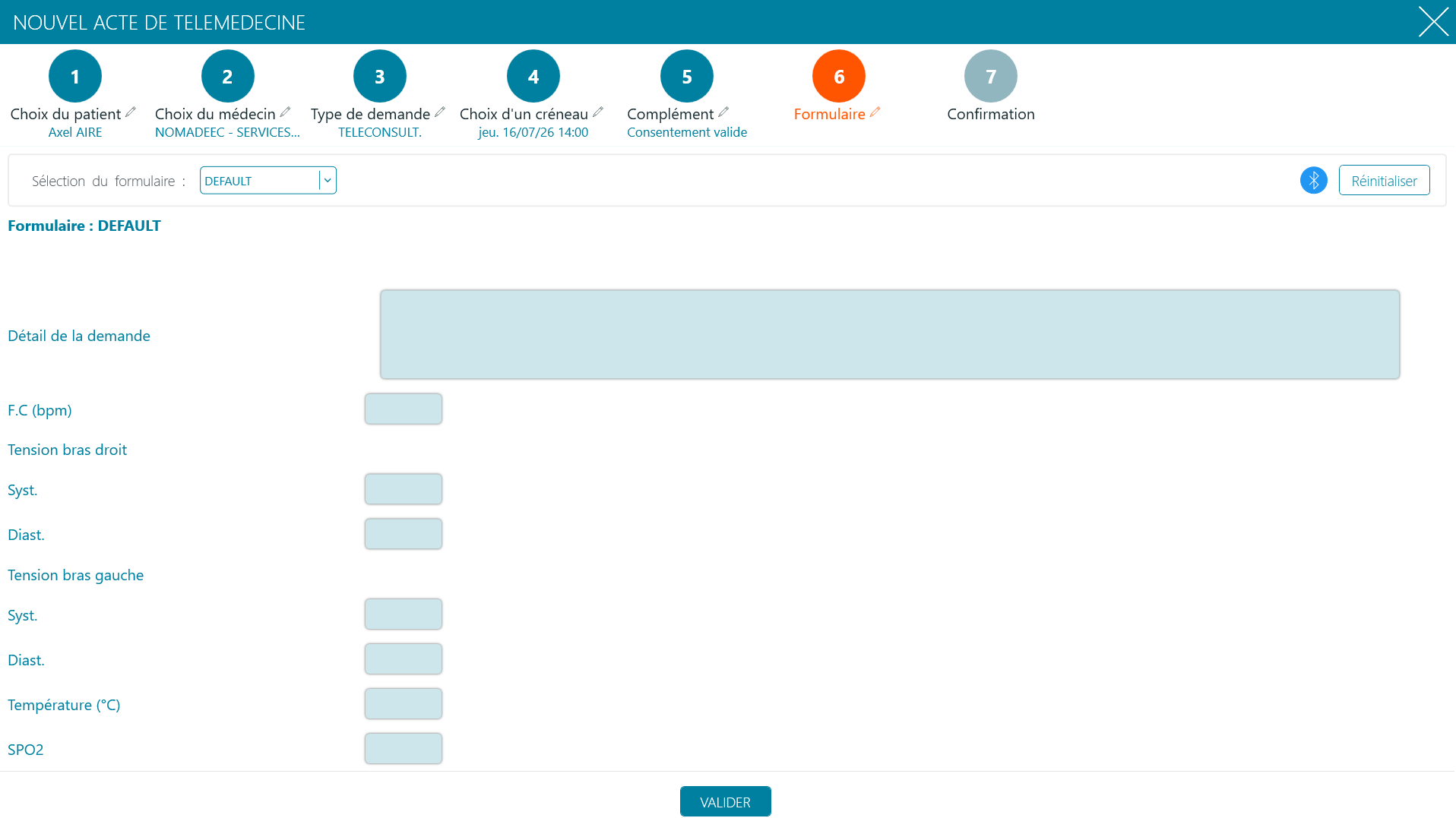Screen dimensions: 1456x818
Task: Click the orange pencil beside Formulaire
Action: click(875, 112)
